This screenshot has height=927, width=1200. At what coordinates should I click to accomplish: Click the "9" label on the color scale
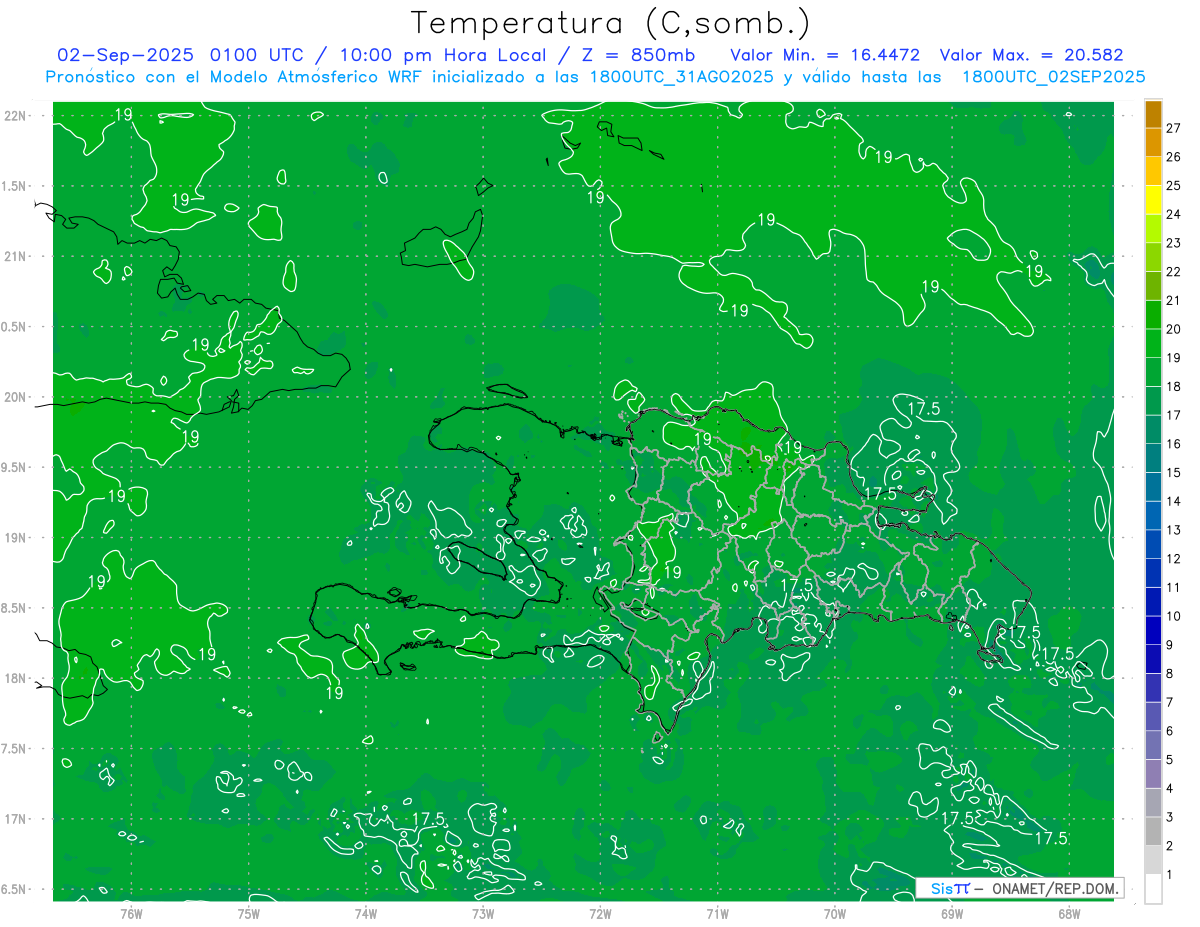click(1170, 645)
